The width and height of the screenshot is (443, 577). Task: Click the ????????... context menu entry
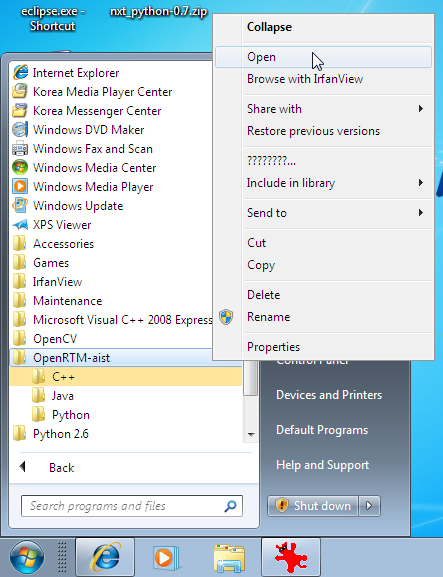coord(323,161)
